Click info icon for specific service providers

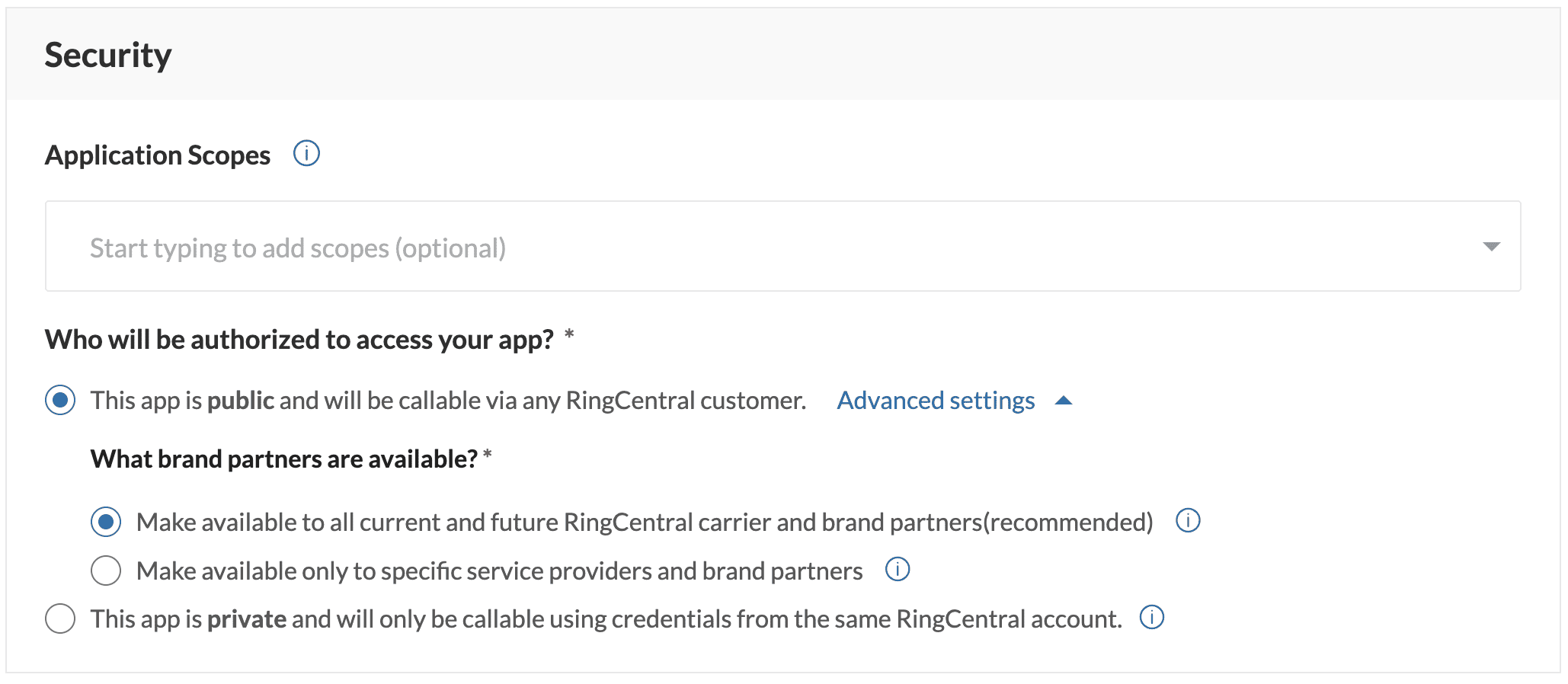point(898,569)
